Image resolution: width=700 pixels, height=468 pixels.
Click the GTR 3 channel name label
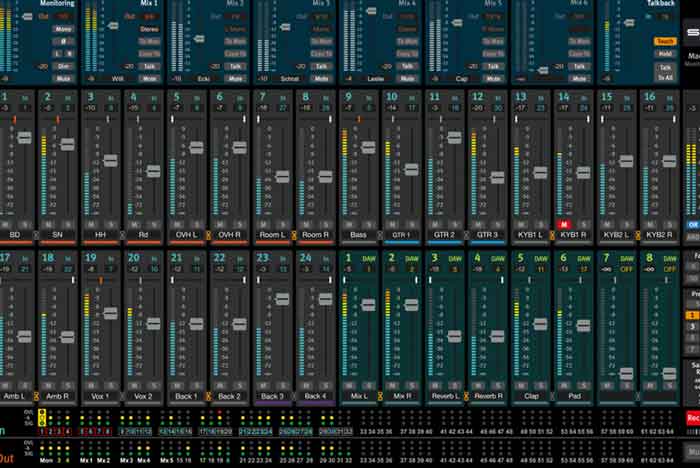(x=487, y=235)
